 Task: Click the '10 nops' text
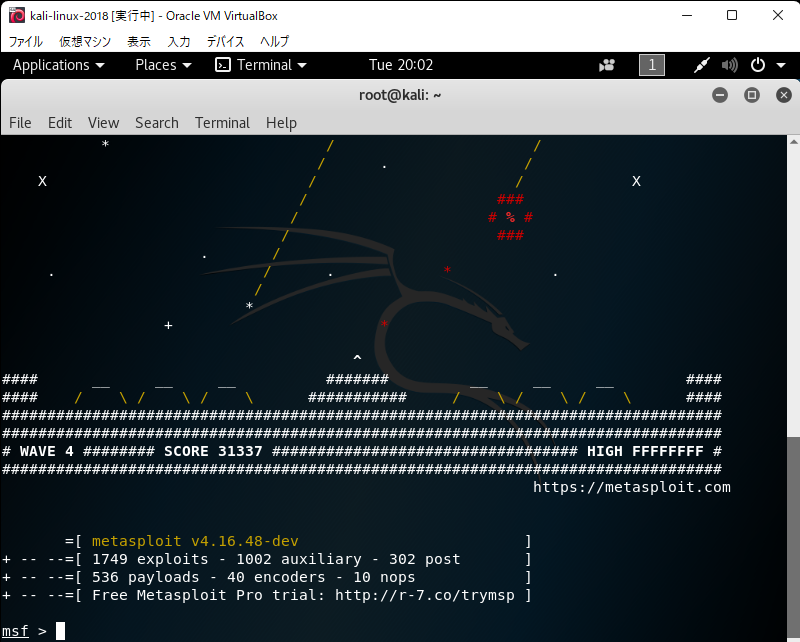[384, 577]
